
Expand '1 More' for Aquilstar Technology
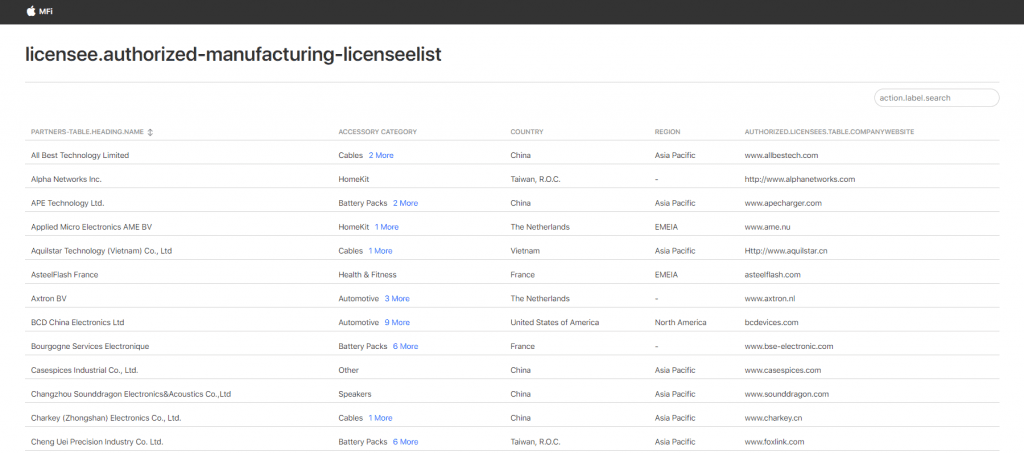coord(380,251)
